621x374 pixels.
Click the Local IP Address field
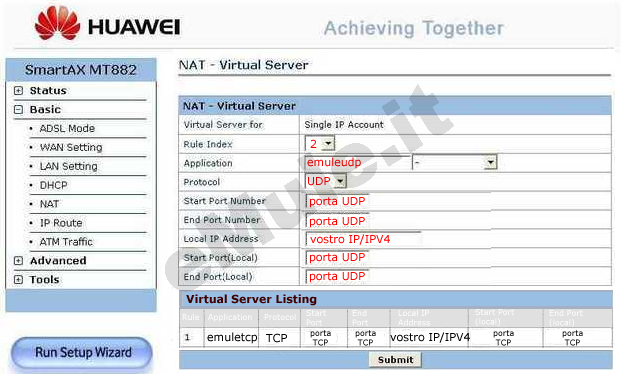pyautogui.click(x=363, y=239)
